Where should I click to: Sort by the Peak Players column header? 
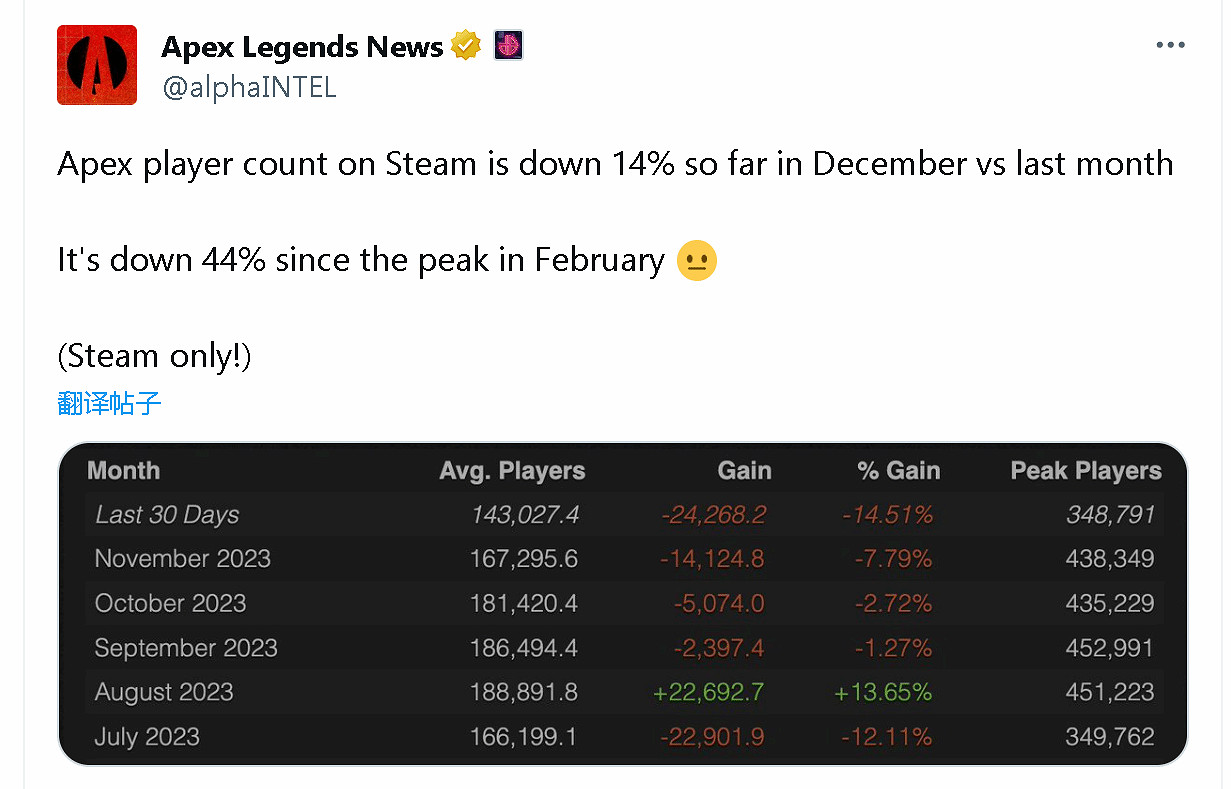(x=1086, y=470)
